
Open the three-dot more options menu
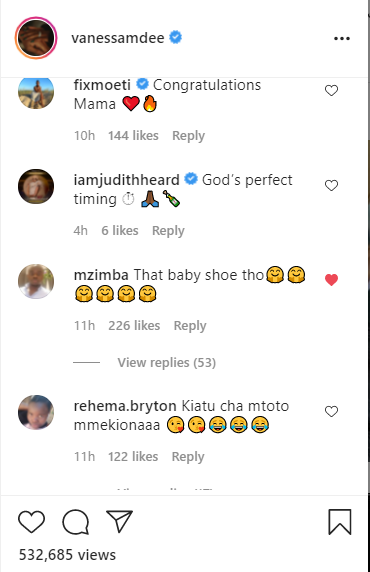(342, 38)
